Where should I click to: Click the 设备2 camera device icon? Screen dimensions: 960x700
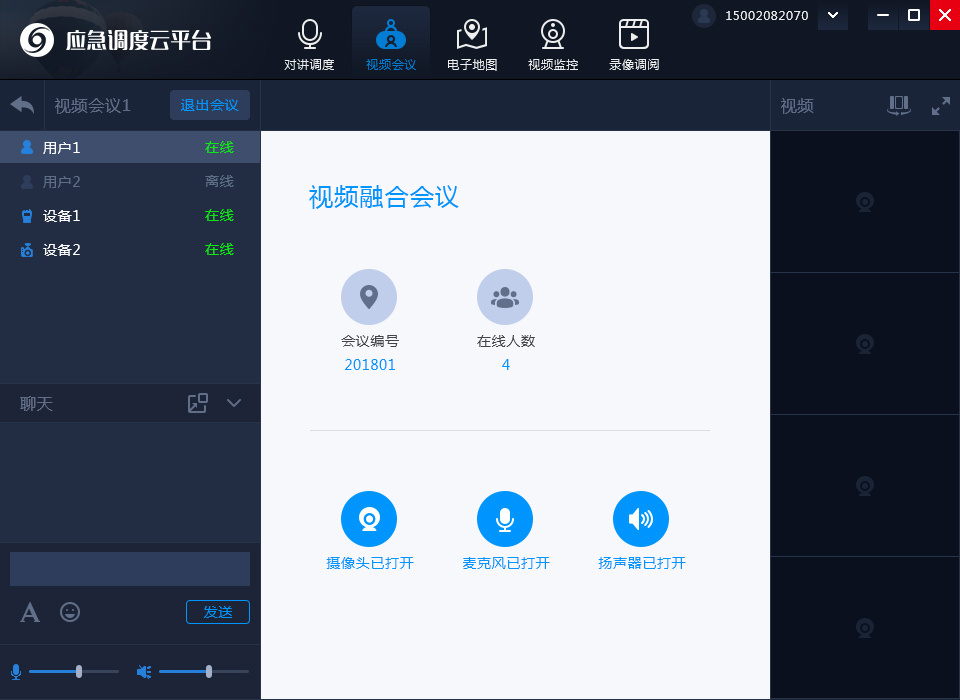27,250
